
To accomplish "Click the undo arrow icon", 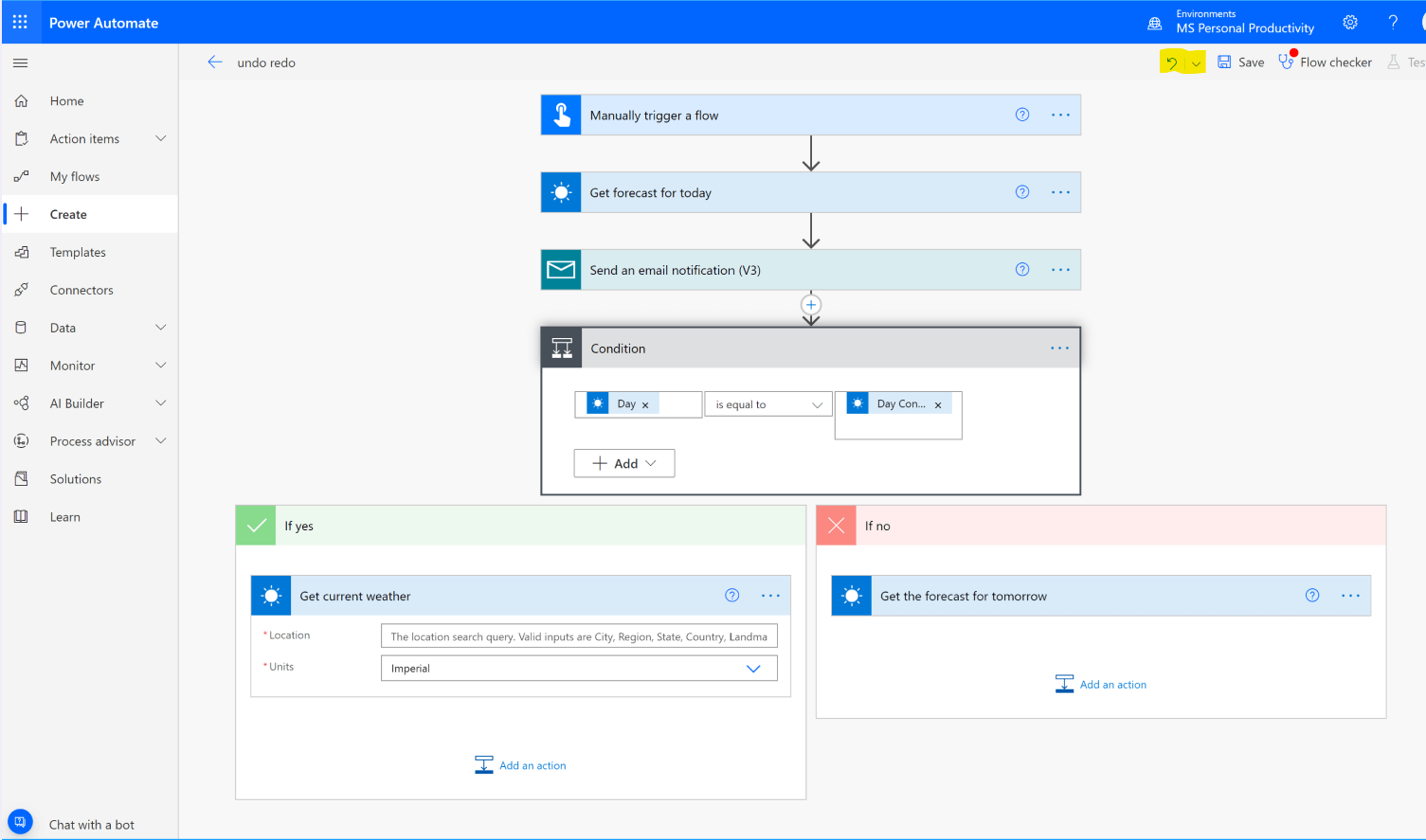I will tap(1172, 63).
